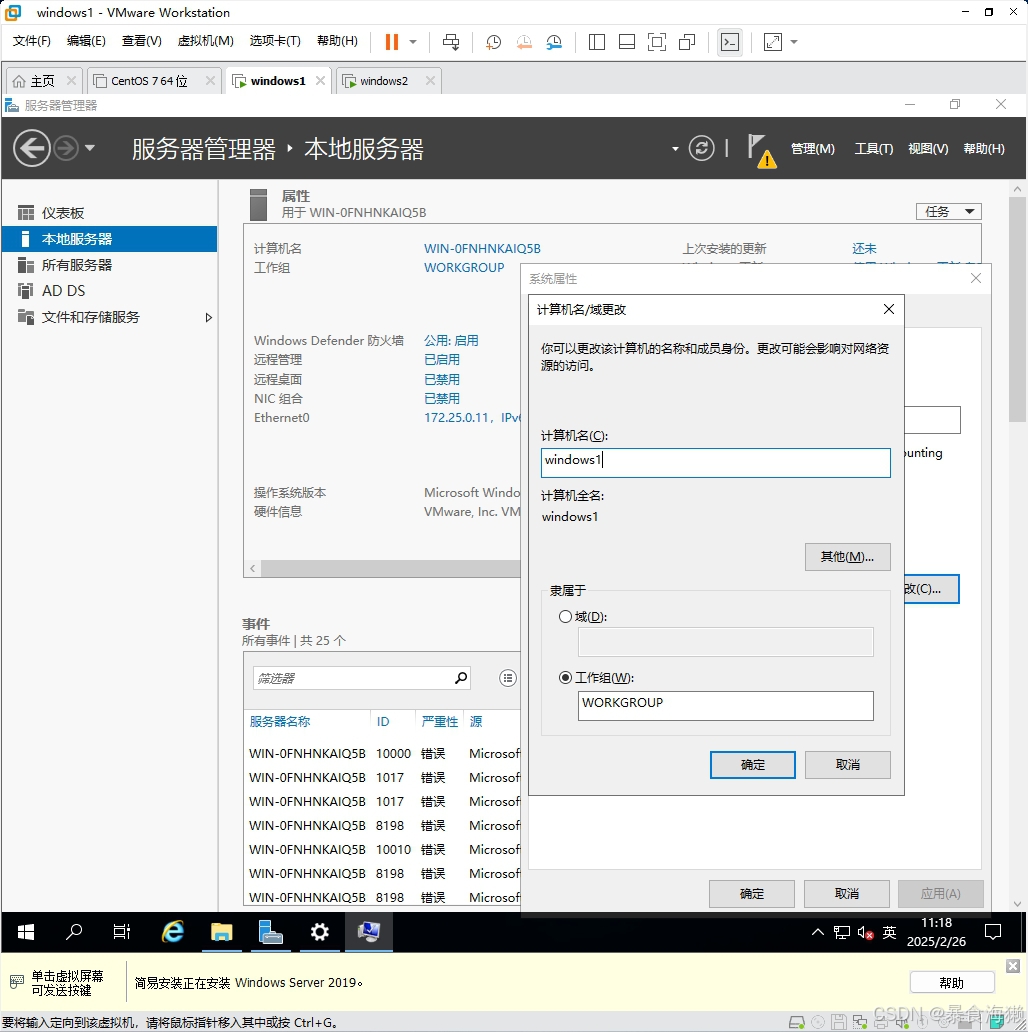
Task: Cancel the computer name change dialog
Action: tap(847, 765)
